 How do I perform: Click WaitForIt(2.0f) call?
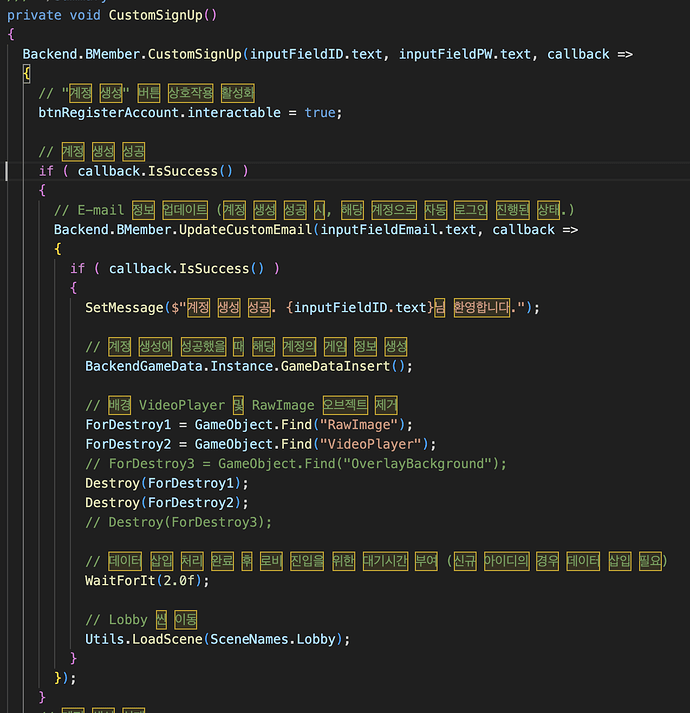click(x=147, y=581)
